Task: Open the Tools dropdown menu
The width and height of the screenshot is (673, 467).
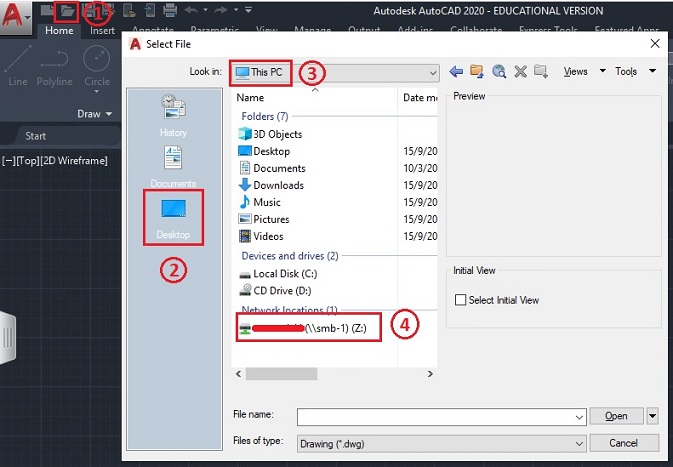Action: 635,72
